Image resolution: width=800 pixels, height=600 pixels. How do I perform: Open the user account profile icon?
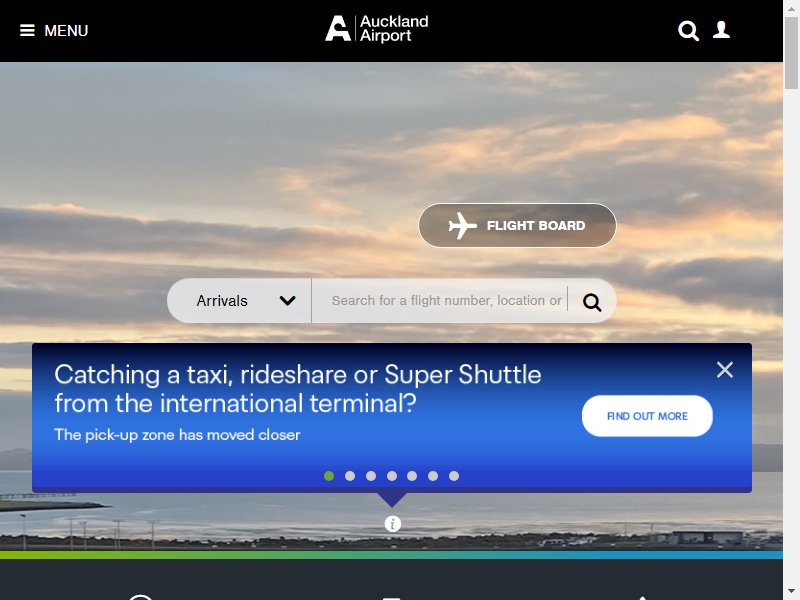[721, 30]
